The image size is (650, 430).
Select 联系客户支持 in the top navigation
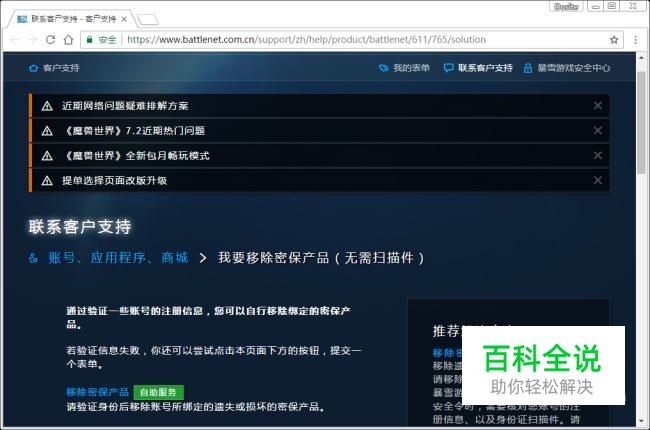point(485,68)
